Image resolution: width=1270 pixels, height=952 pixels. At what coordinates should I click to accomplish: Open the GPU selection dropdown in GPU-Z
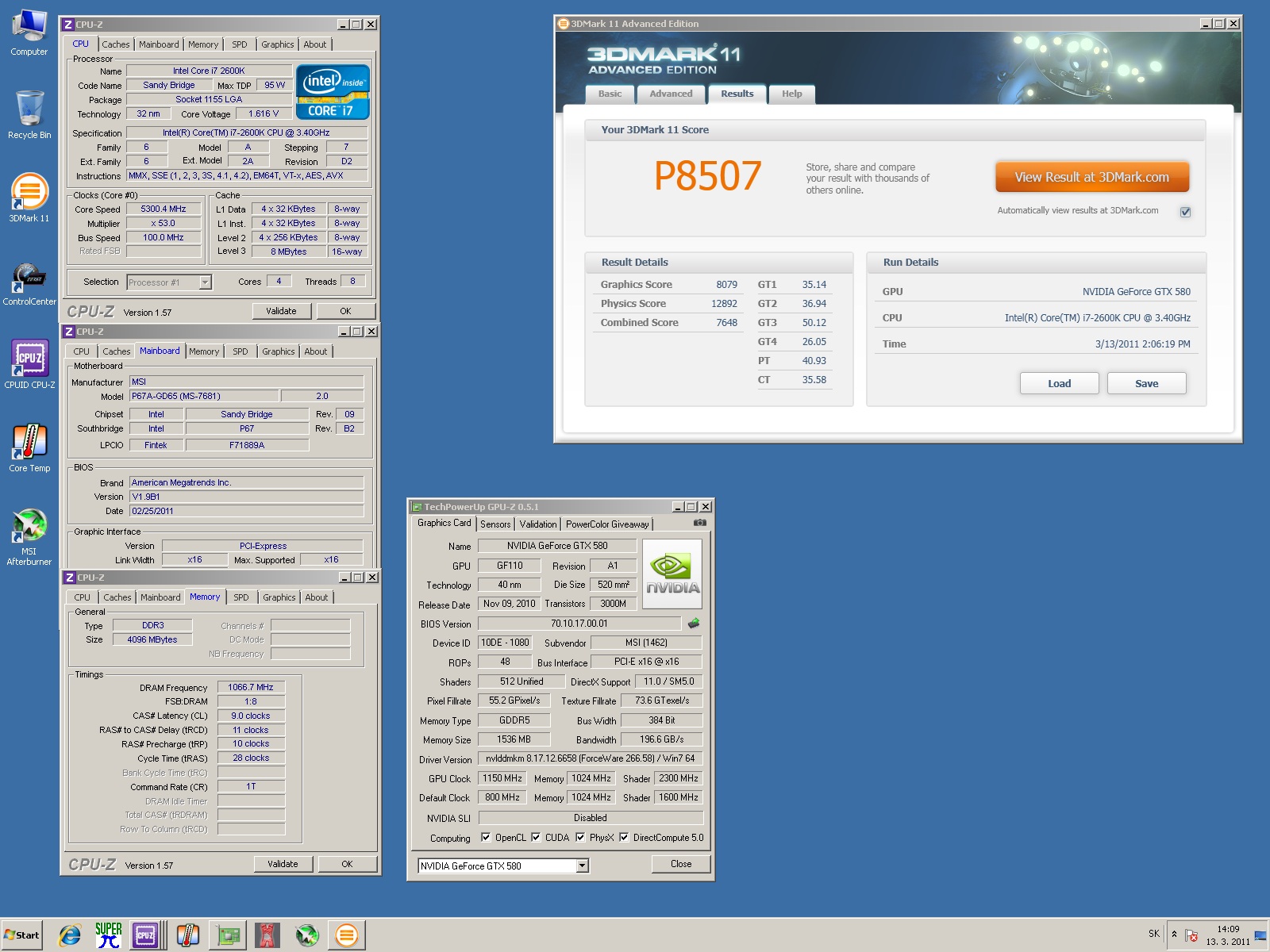[x=582, y=866]
